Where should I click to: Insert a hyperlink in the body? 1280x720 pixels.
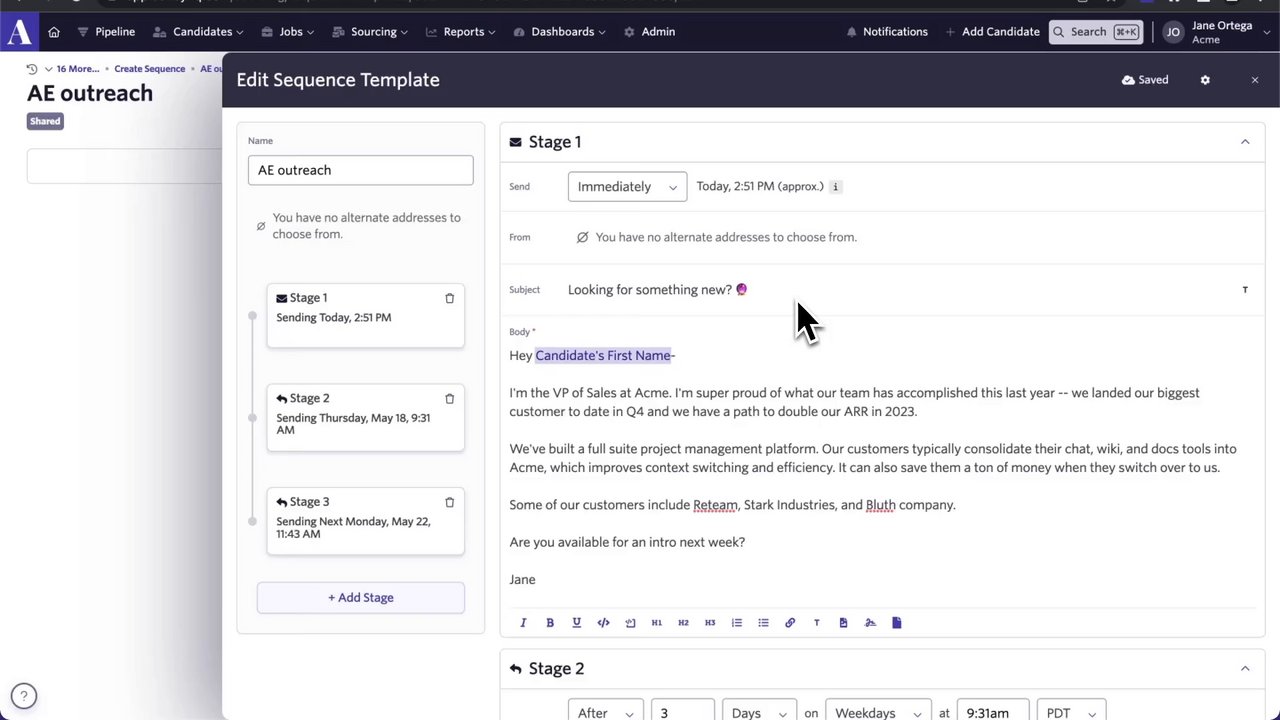790,623
